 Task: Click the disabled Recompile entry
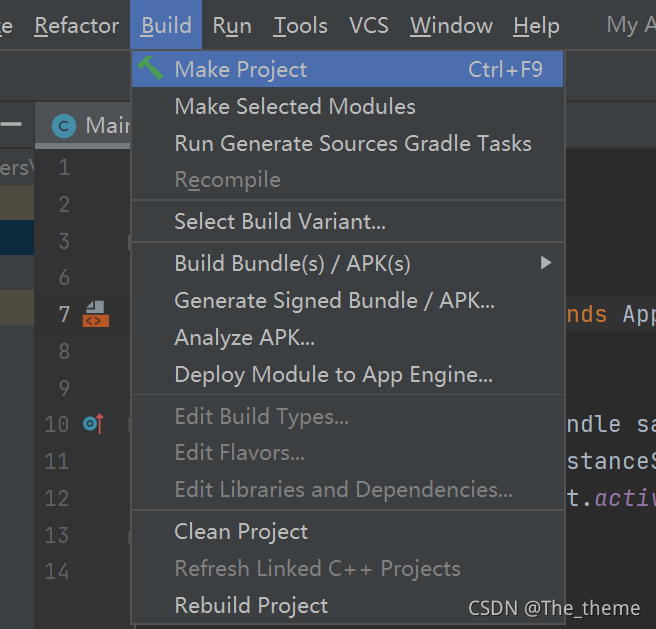[347, 180]
